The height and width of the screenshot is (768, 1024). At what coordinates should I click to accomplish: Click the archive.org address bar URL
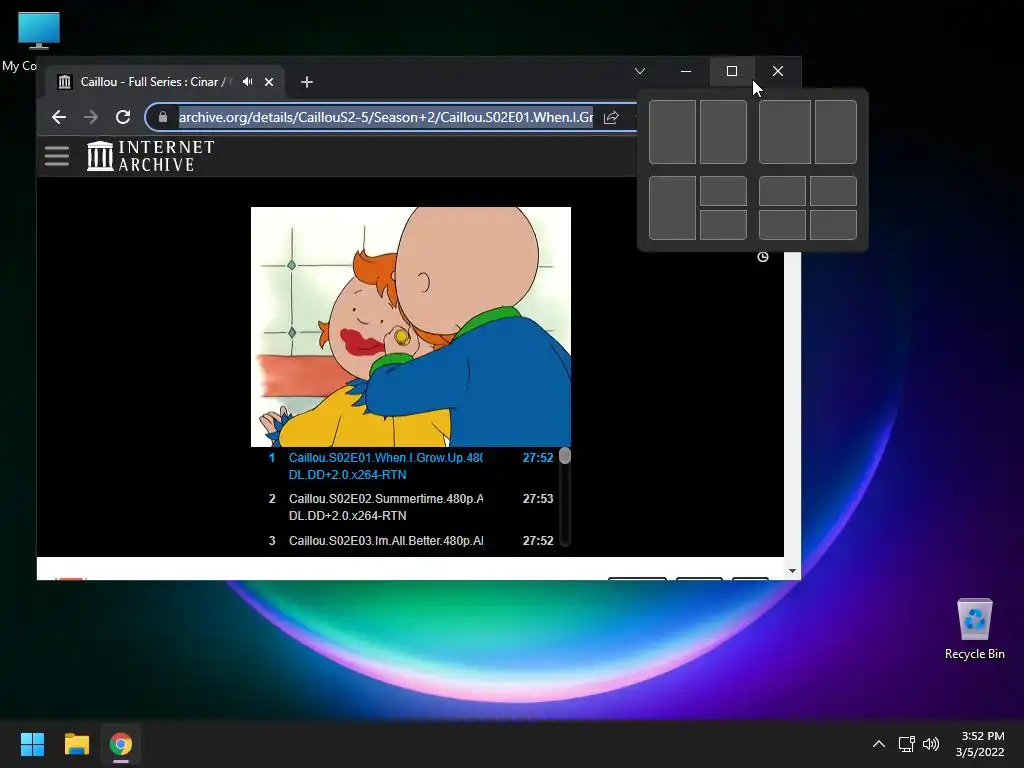point(385,117)
